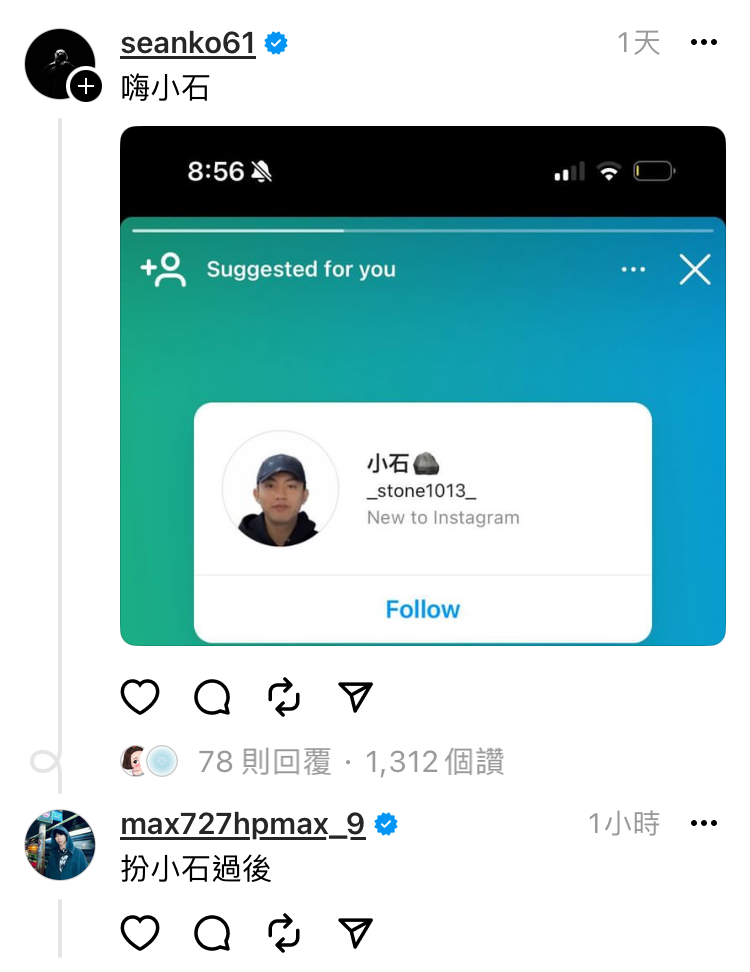View the 78 replies count
750x972 pixels.
pos(265,762)
